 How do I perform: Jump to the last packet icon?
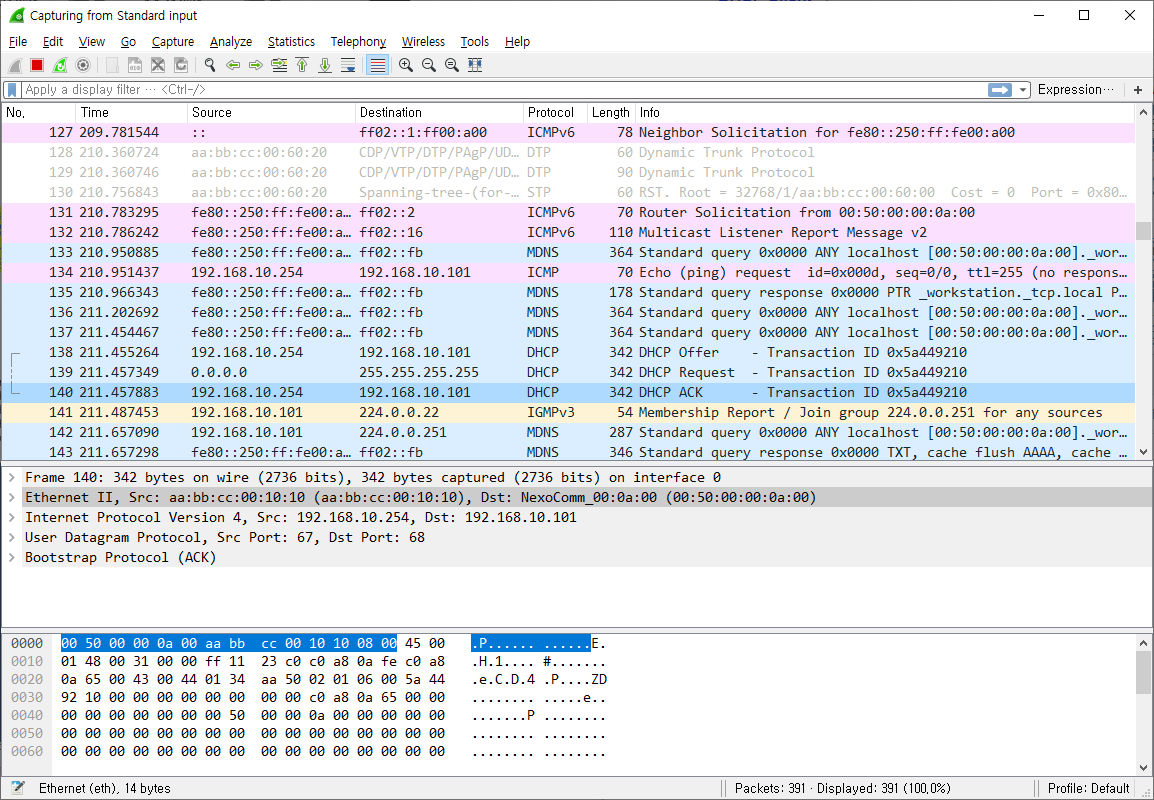tap(325, 66)
